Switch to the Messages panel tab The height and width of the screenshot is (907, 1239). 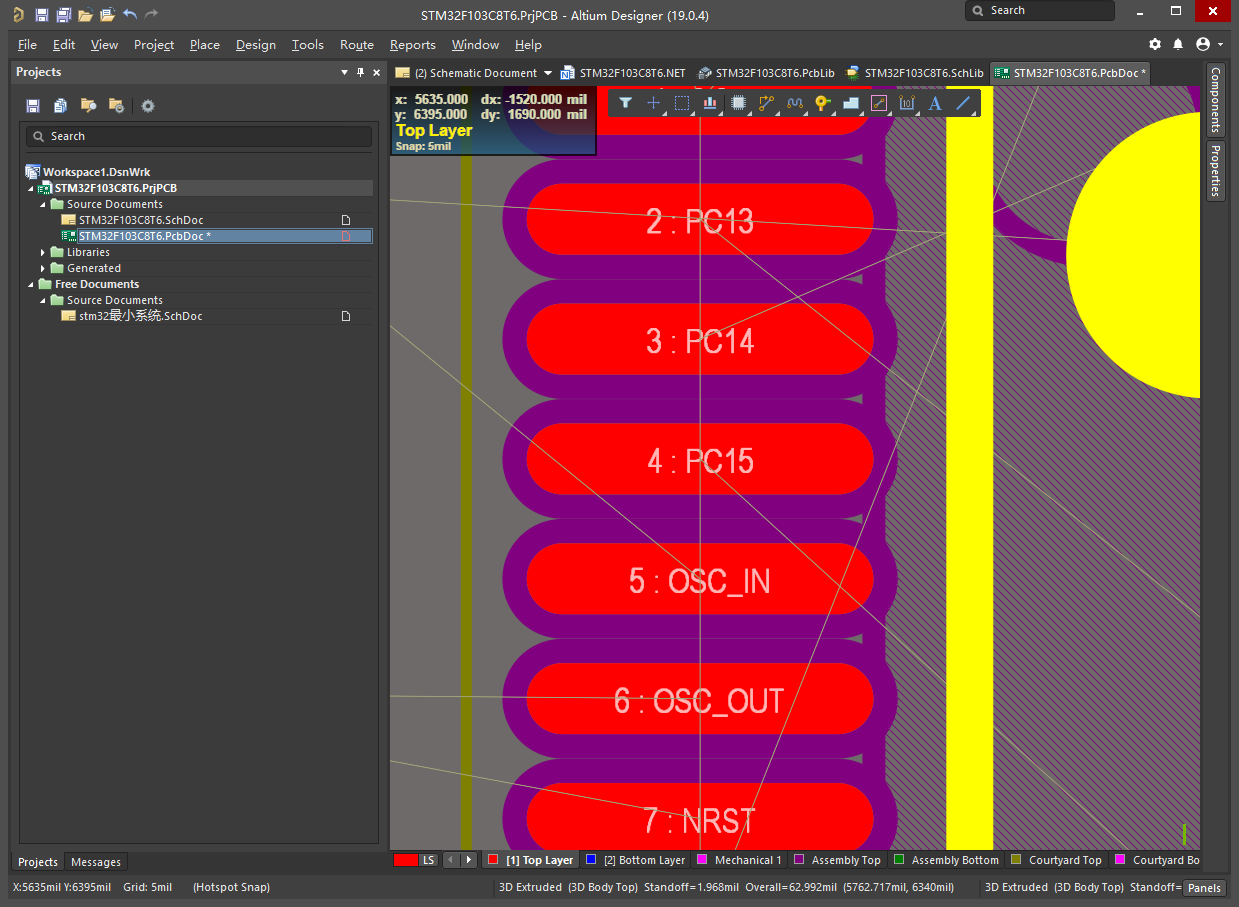(x=96, y=862)
